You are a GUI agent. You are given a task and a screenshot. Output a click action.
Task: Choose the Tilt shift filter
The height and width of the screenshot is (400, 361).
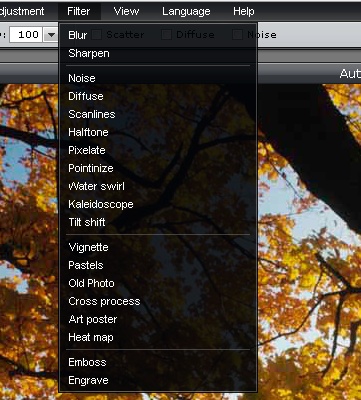point(158,222)
